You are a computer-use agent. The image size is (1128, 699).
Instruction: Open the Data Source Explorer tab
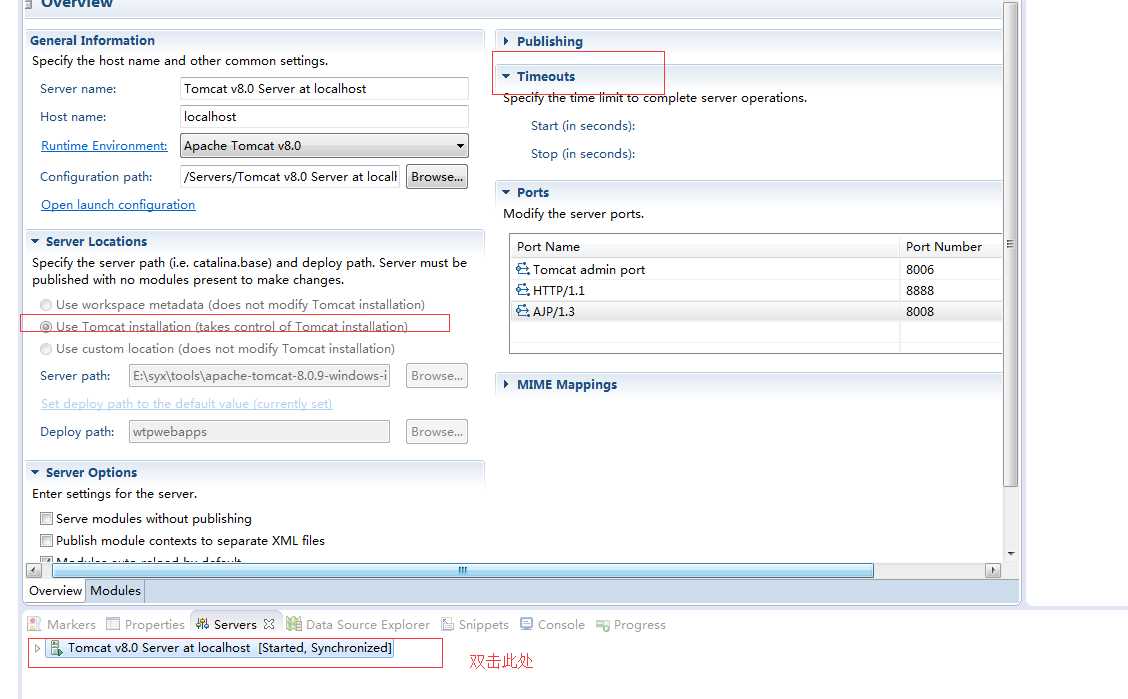pyautogui.click(x=358, y=624)
